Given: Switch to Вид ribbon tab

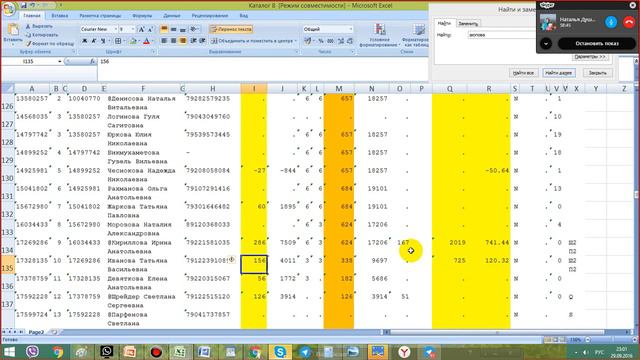Looking at the screenshot, I should [x=244, y=16].
